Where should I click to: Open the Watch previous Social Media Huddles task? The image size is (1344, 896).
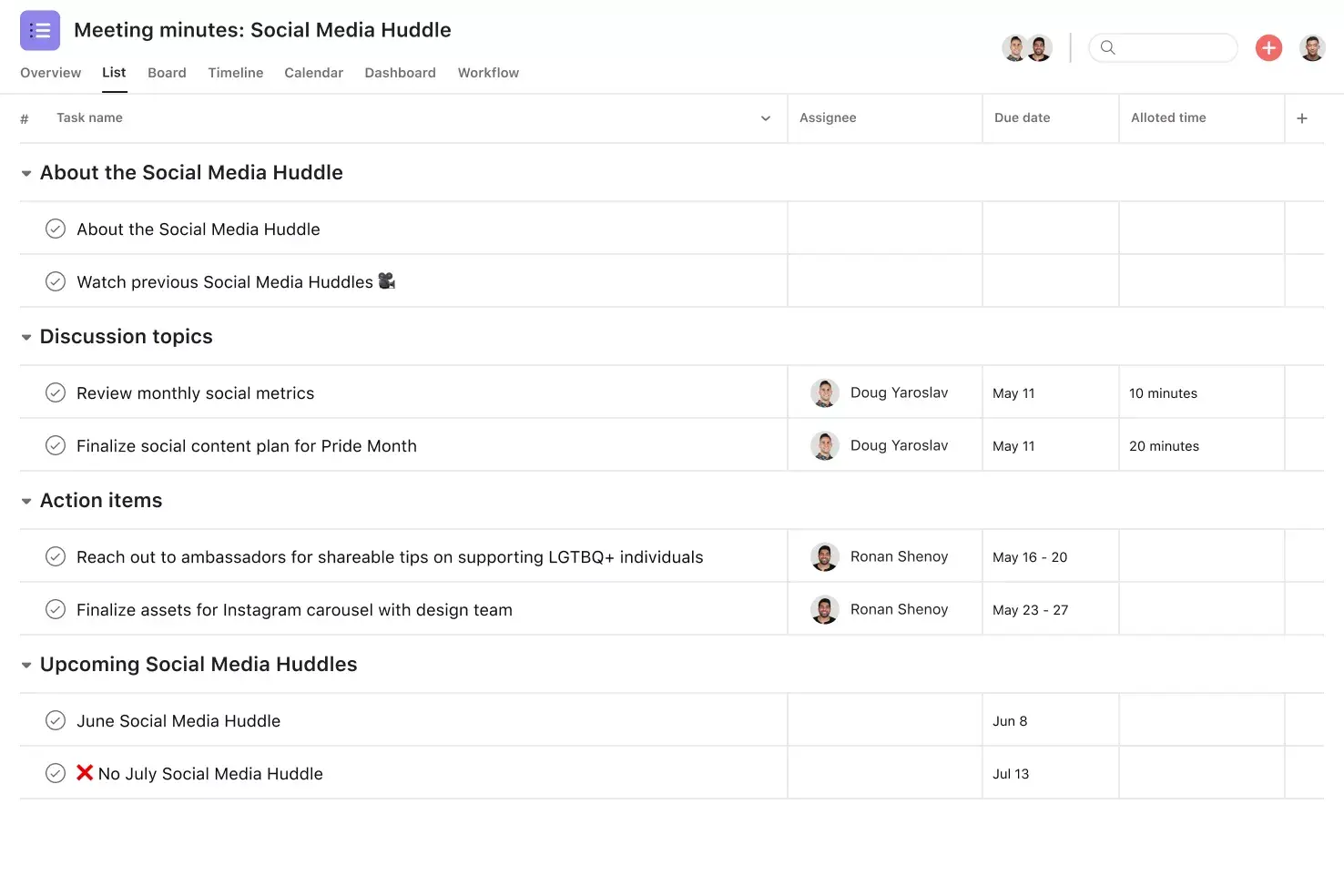pyautogui.click(x=225, y=282)
